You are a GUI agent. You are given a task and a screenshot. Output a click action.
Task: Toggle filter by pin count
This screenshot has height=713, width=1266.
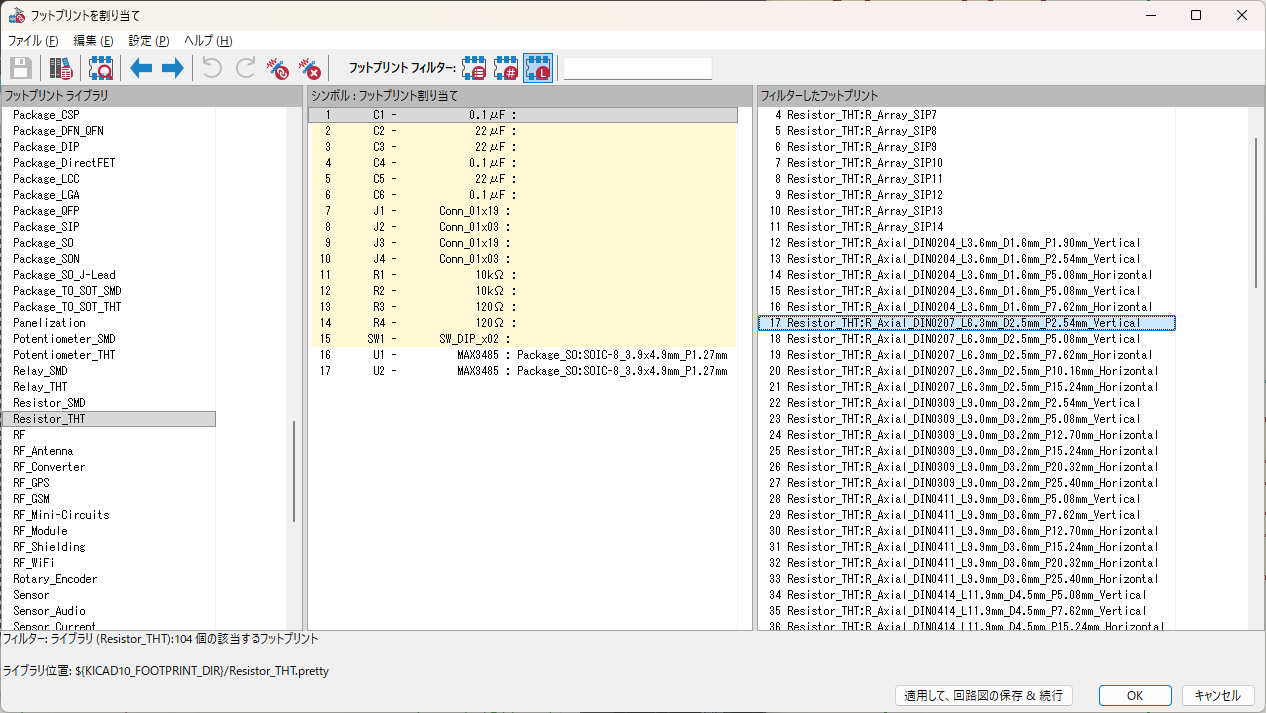[x=506, y=68]
